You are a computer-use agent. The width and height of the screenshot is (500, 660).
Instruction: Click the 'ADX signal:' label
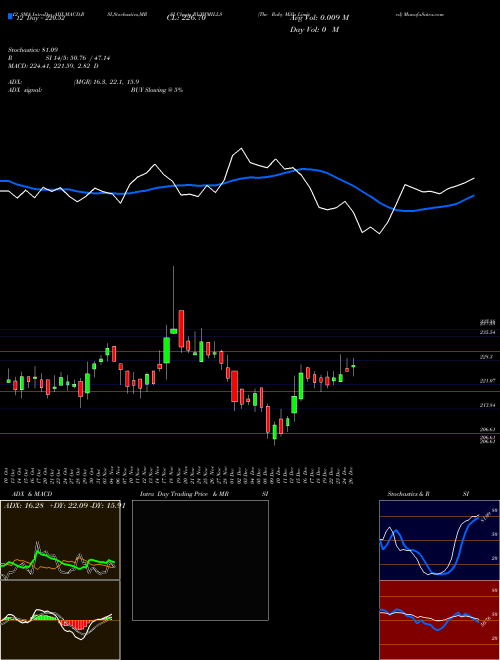[x=25, y=90]
